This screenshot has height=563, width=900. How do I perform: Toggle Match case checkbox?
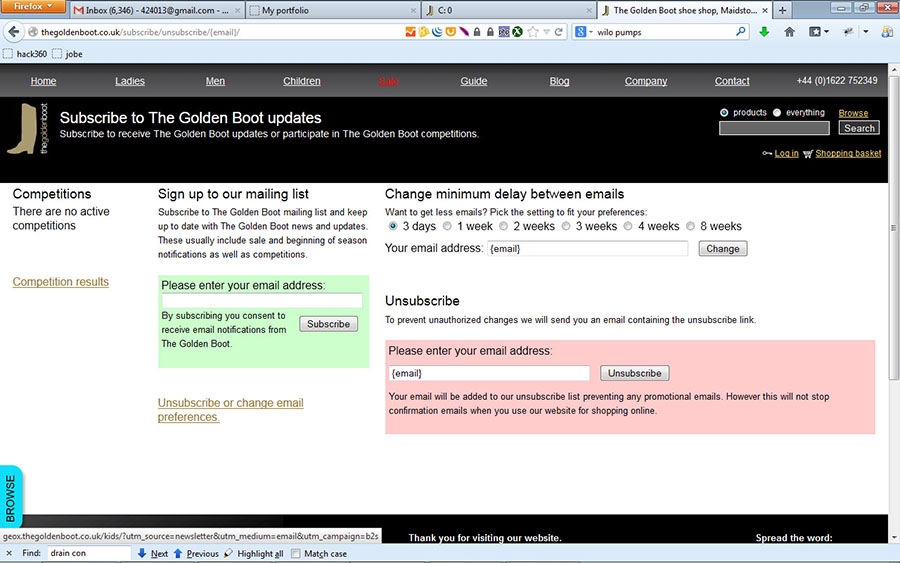pos(296,554)
